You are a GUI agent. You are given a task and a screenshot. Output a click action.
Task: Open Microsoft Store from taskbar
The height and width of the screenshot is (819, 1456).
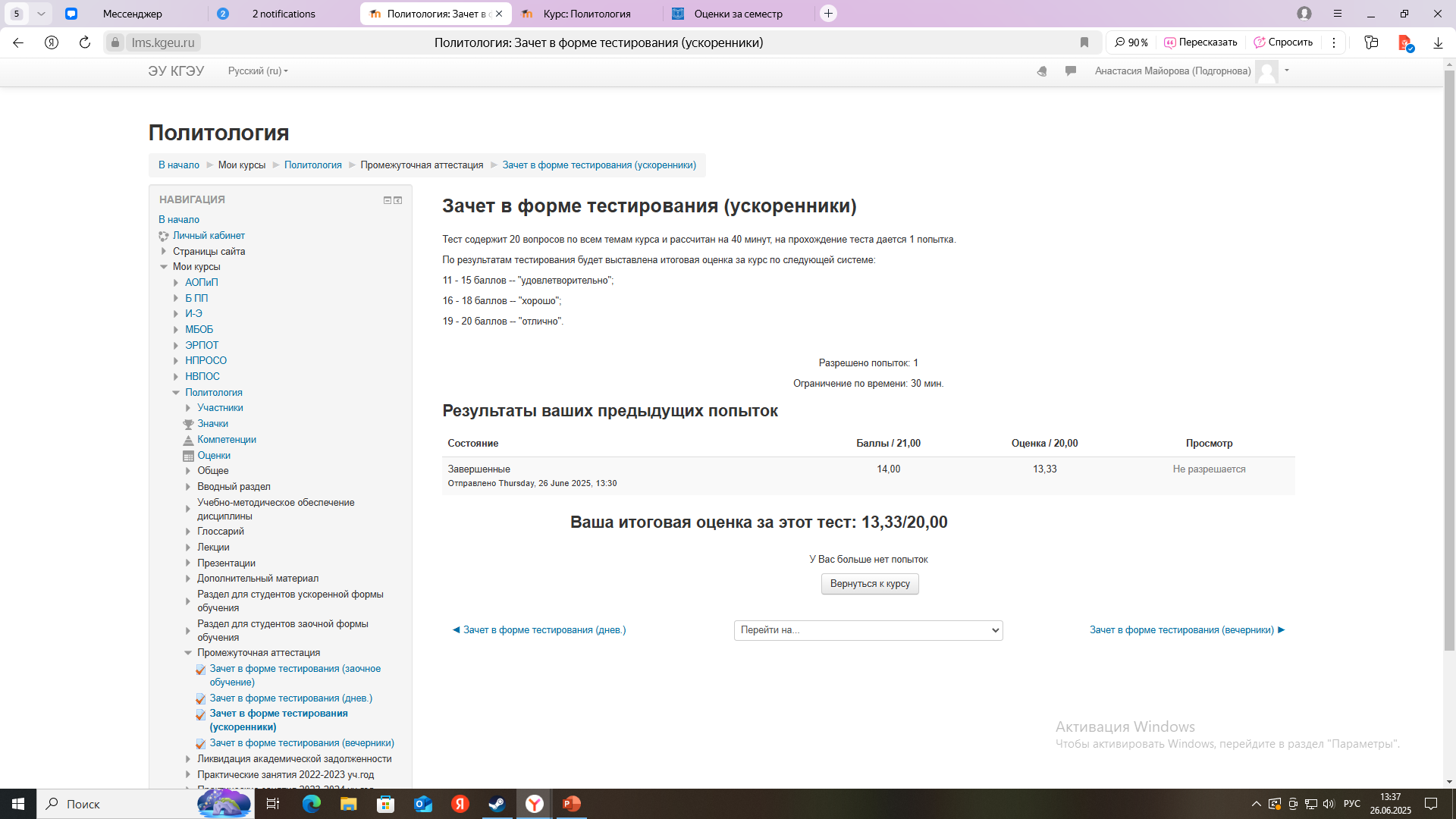click(386, 804)
